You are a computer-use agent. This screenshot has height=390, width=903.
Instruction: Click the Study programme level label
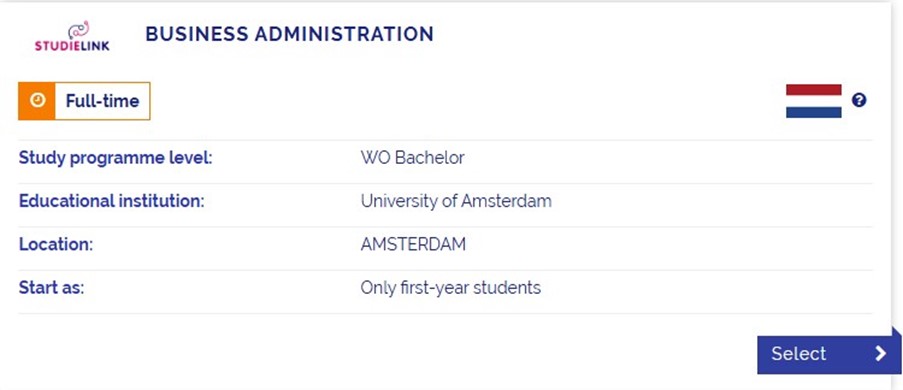click(x=115, y=158)
